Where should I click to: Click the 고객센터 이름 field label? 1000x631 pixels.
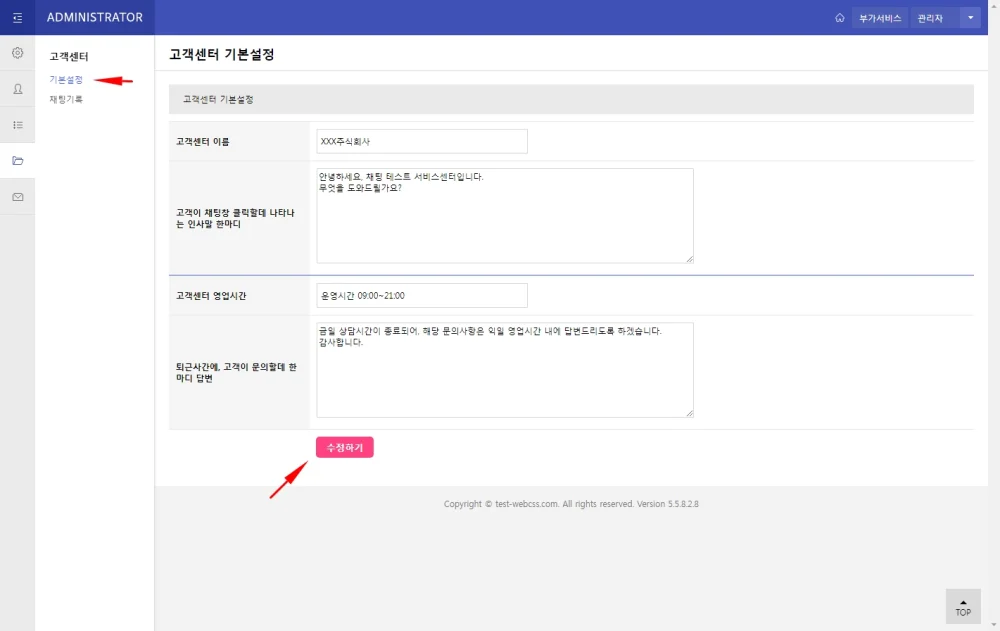pyautogui.click(x=203, y=142)
